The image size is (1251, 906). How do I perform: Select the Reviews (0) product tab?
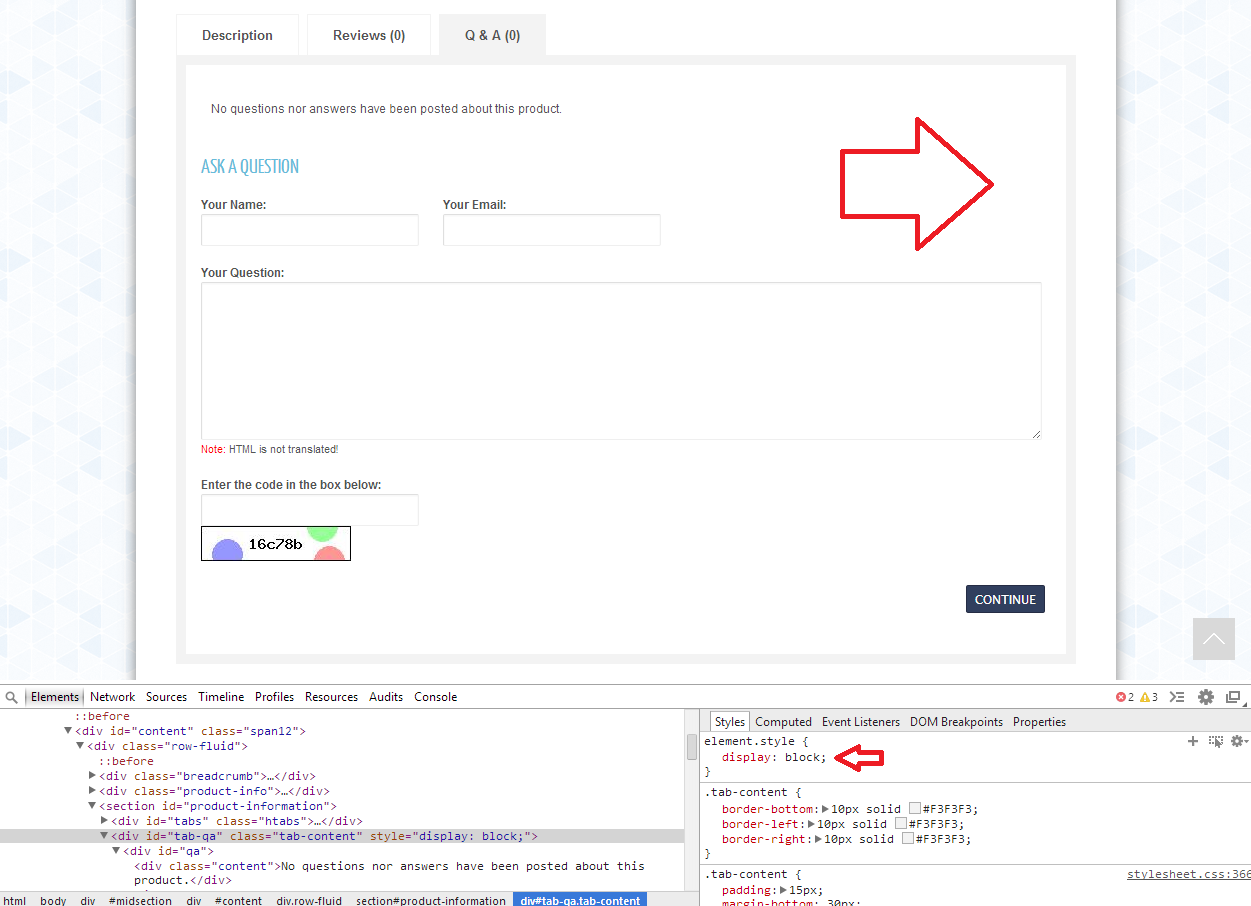(x=369, y=35)
